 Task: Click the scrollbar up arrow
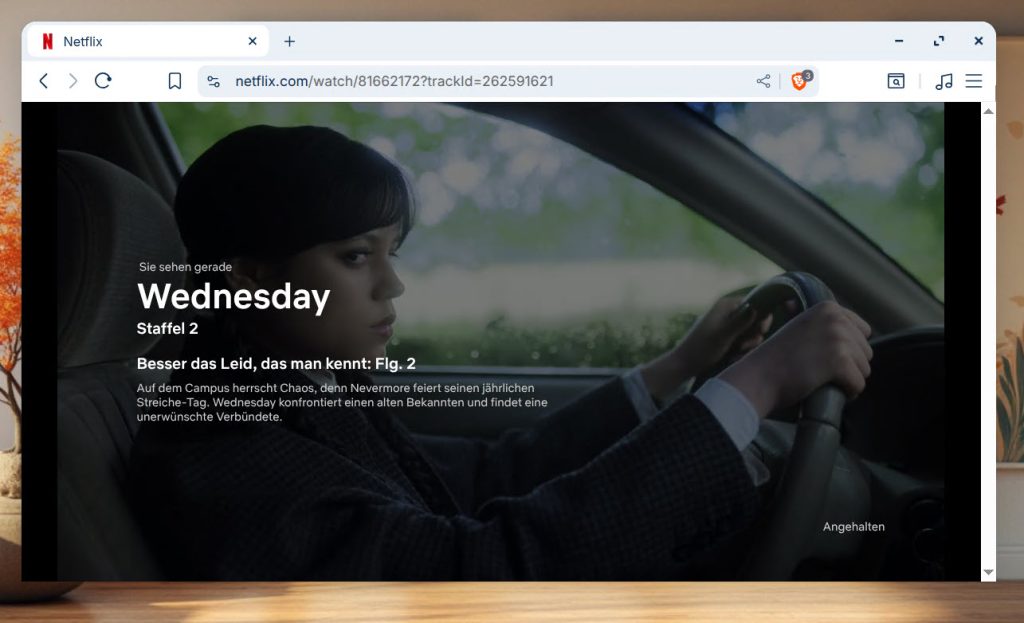pyautogui.click(x=989, y=110)
